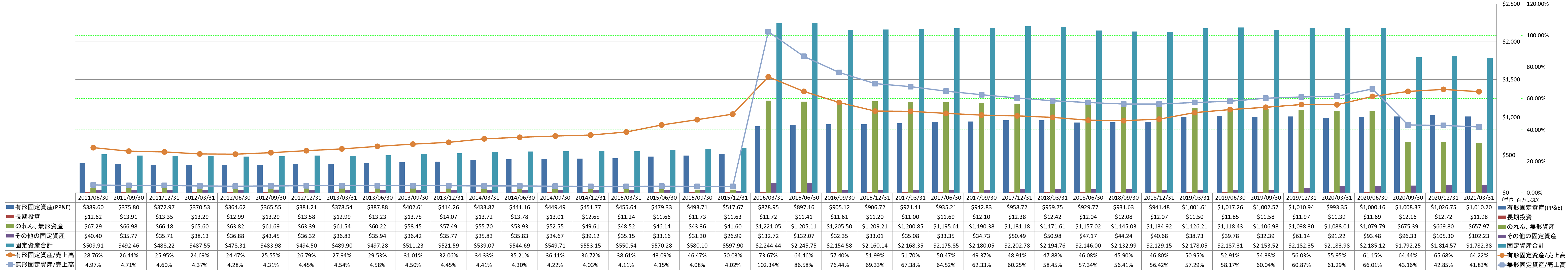Click the $14.07 cell for 2013/12/31

coord(449,217)
